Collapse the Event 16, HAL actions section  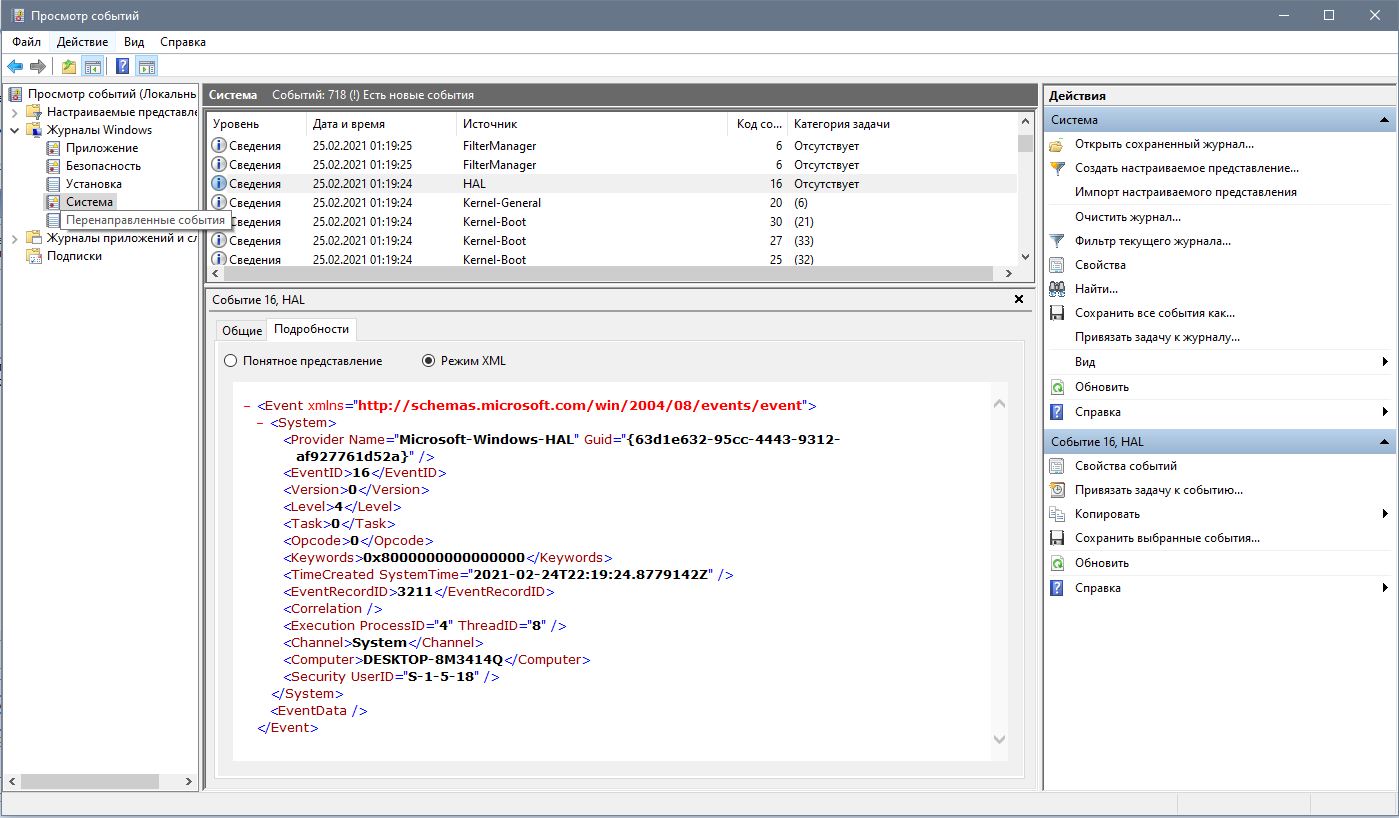coord(1385,442)
